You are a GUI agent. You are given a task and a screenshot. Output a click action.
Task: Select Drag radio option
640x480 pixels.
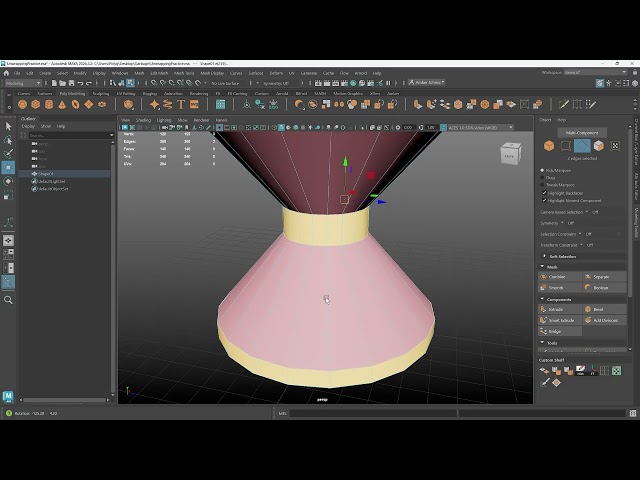tap(542, 178)
